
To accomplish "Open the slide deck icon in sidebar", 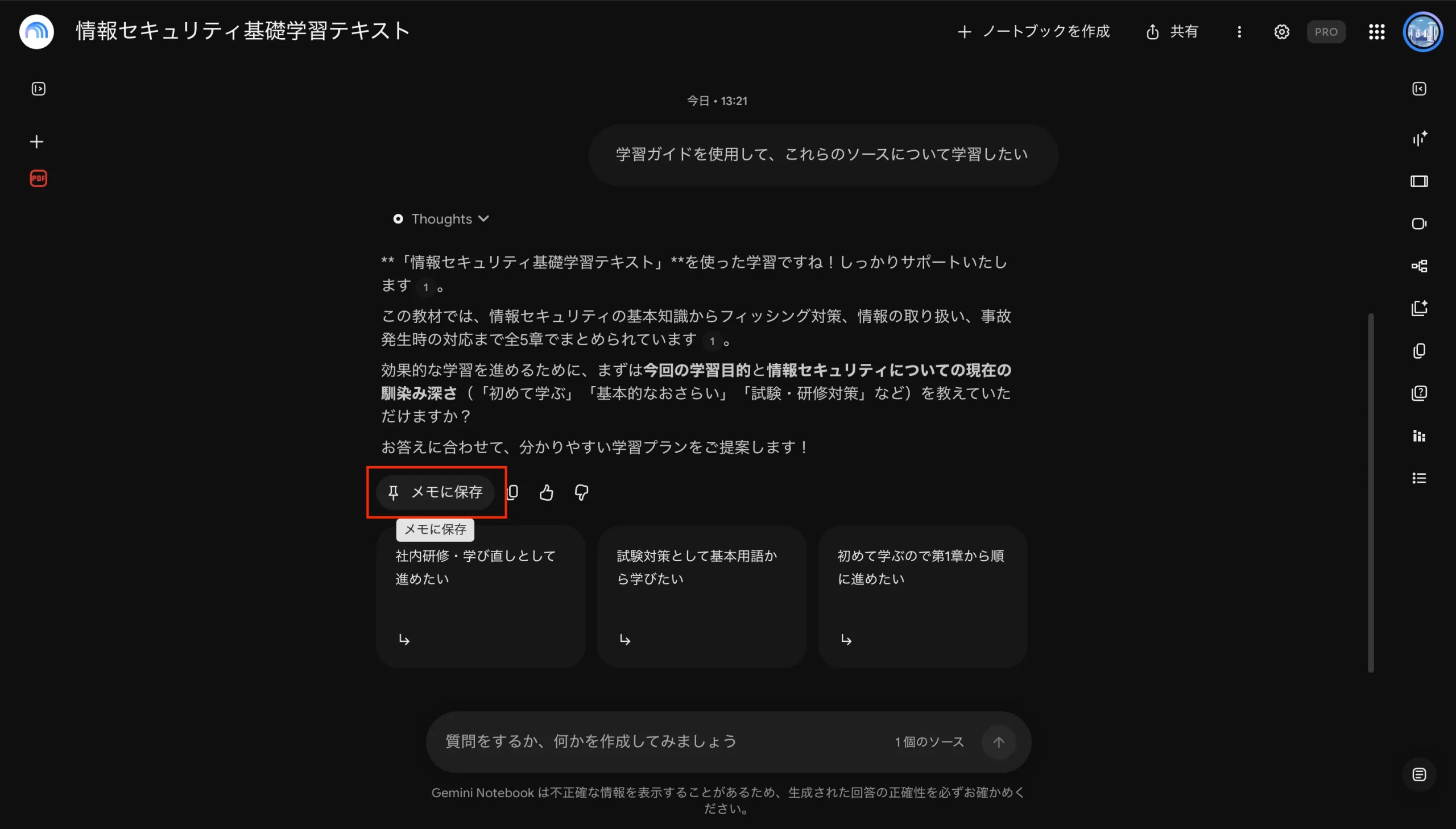I will [x=1419, y=181].
